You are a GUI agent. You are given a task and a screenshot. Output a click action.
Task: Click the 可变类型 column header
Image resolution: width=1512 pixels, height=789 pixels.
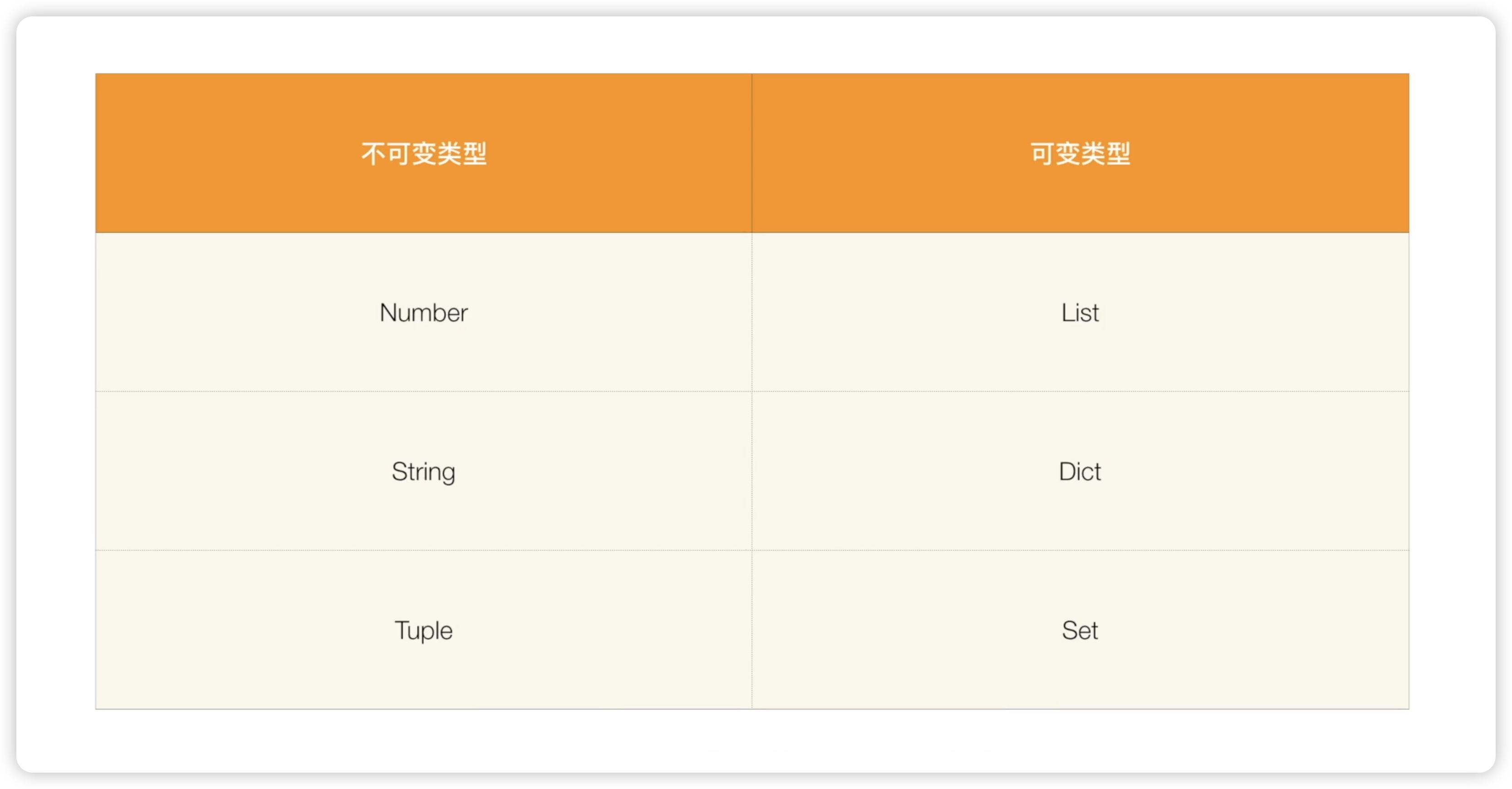(1080, 153)
